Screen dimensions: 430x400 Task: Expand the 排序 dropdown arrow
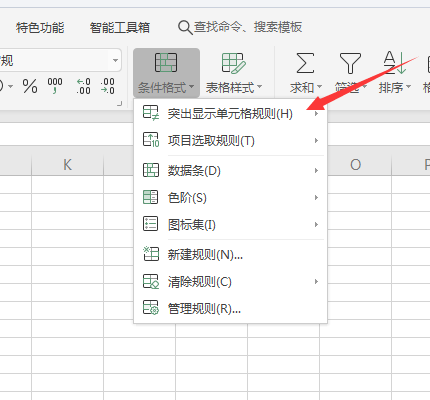tap(408, 87)
